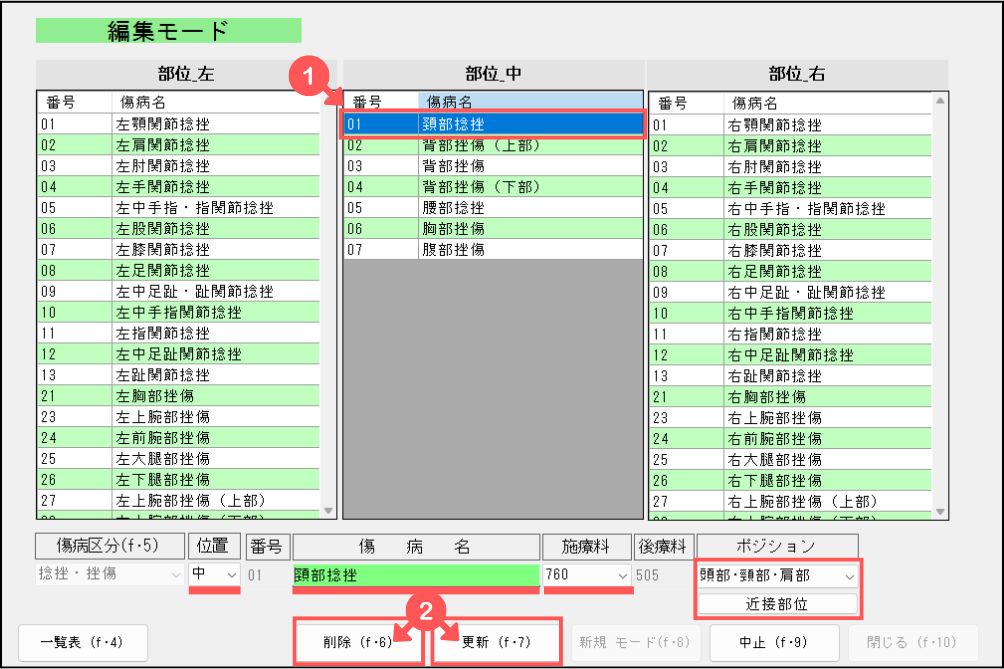Click 番号 column header in 部位_左
The width and height of the screenshot is (1004, 669).
pyautogui.click(x=75, y=103)
